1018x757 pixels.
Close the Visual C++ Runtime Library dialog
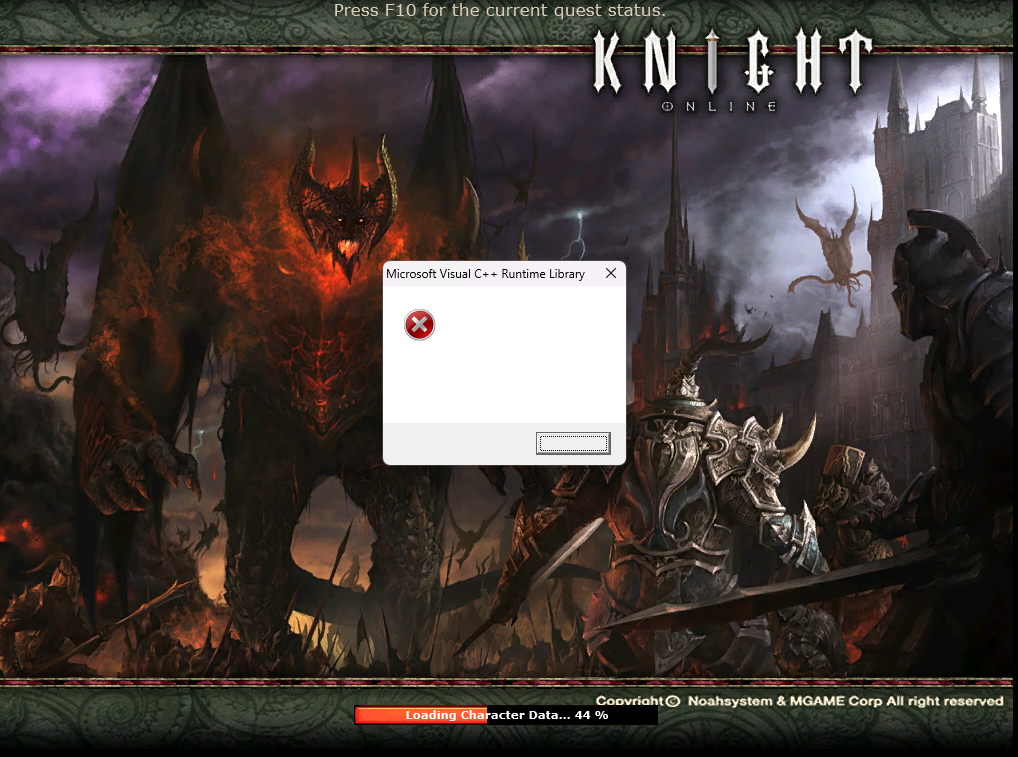tap(610, 273)
